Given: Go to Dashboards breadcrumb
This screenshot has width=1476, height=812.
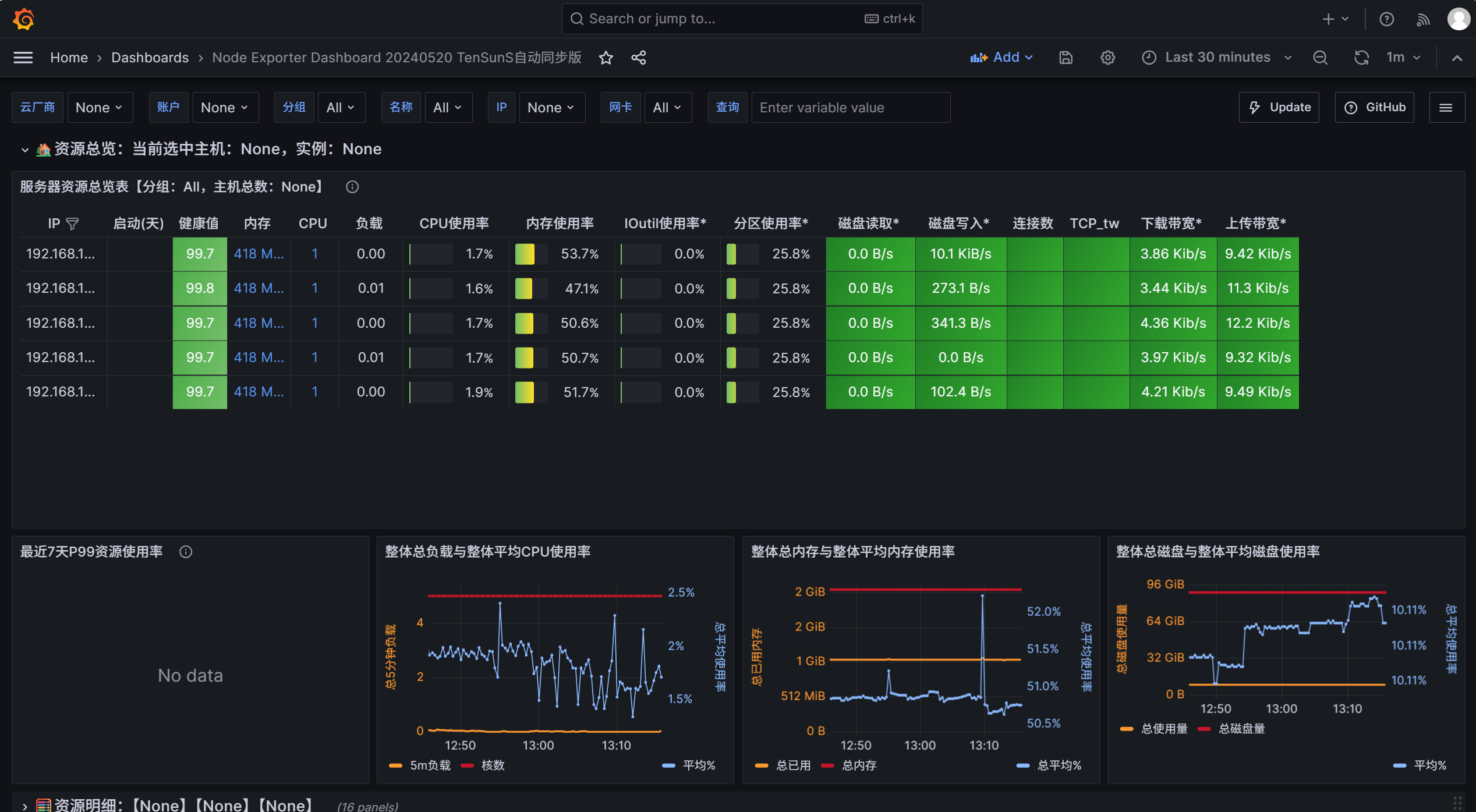Looking at the screenshot, I should 150,58.
